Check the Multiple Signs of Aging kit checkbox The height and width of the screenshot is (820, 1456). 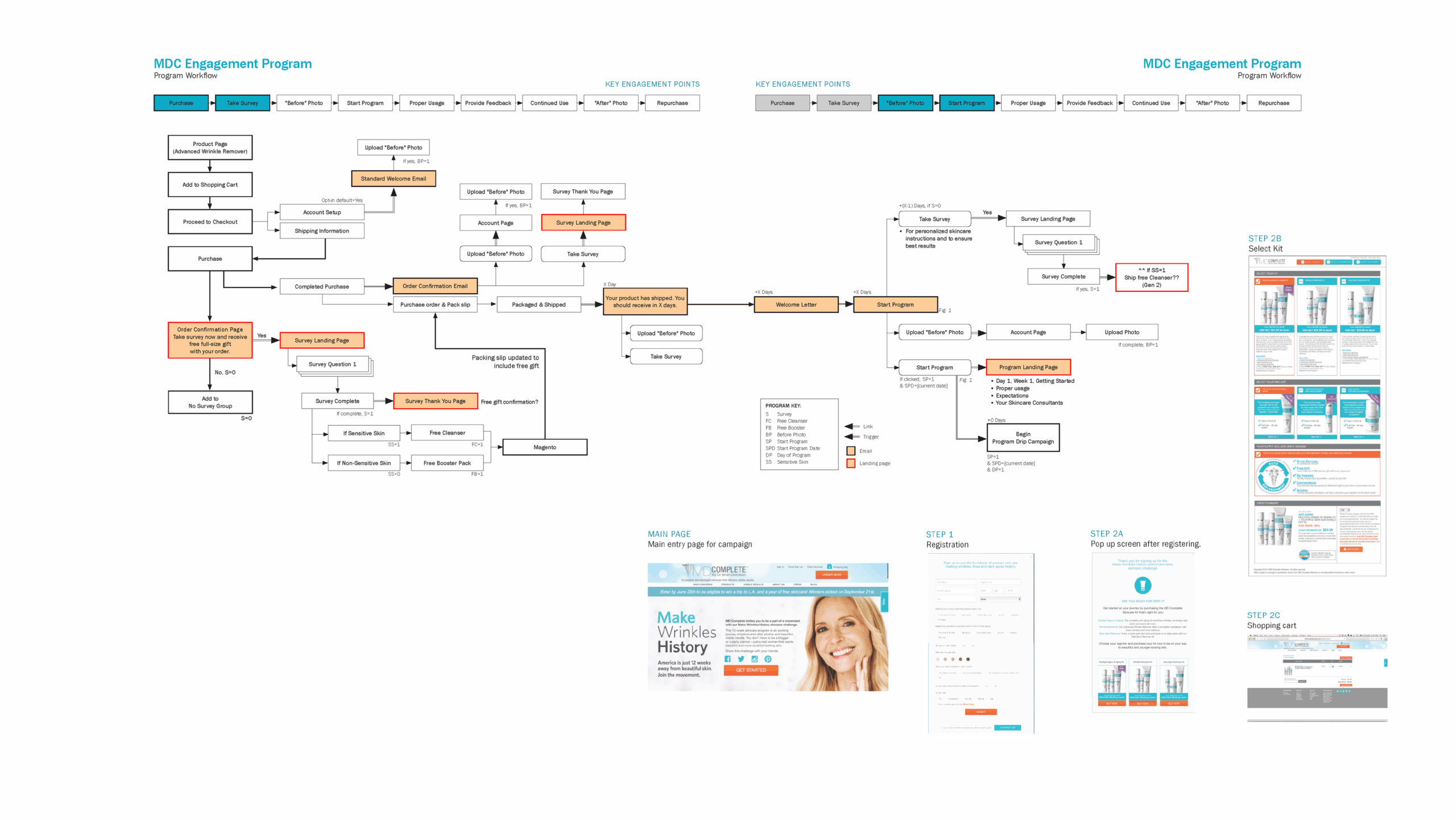pyautogui.click(x=1258, y=281)
